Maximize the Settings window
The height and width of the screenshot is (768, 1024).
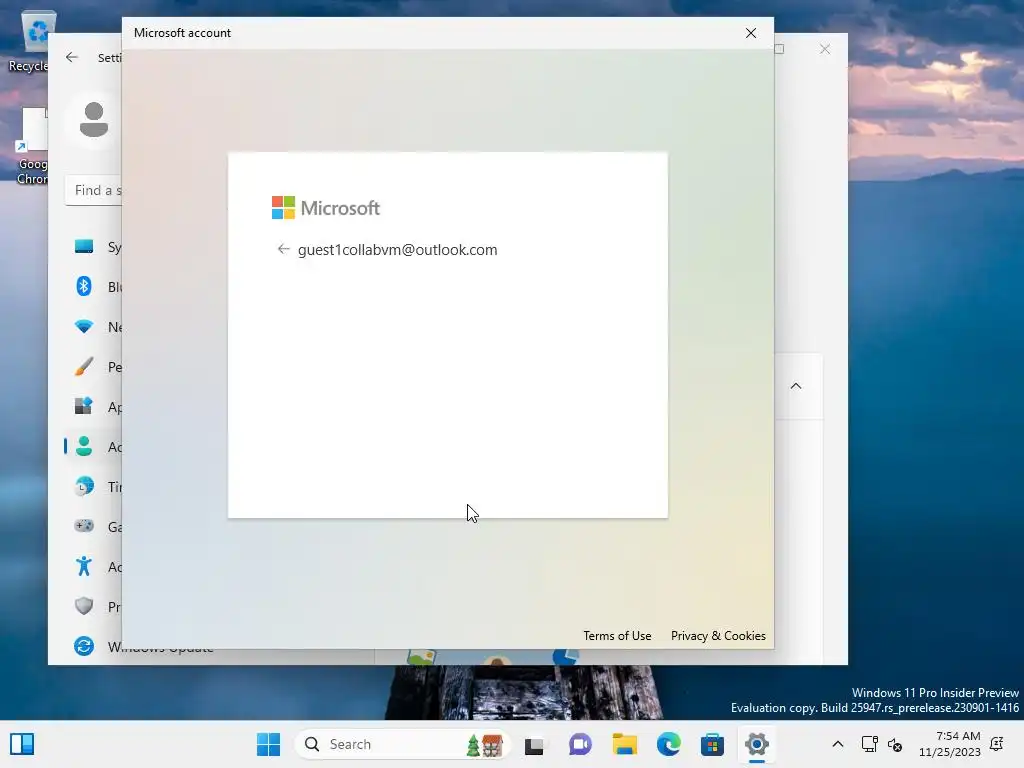click(x=779, y=49)
